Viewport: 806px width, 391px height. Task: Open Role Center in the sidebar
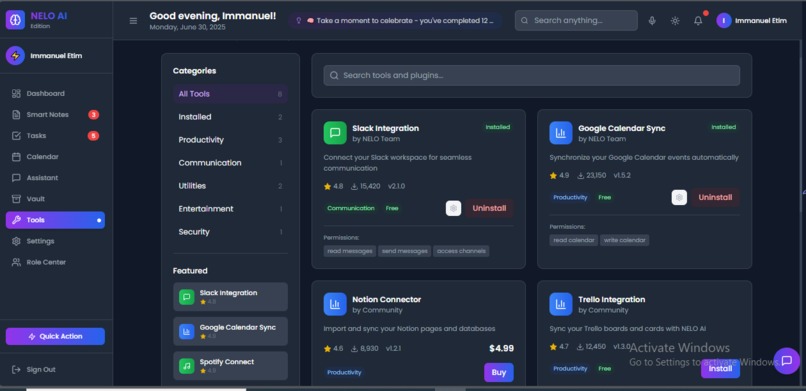[56, 262]
